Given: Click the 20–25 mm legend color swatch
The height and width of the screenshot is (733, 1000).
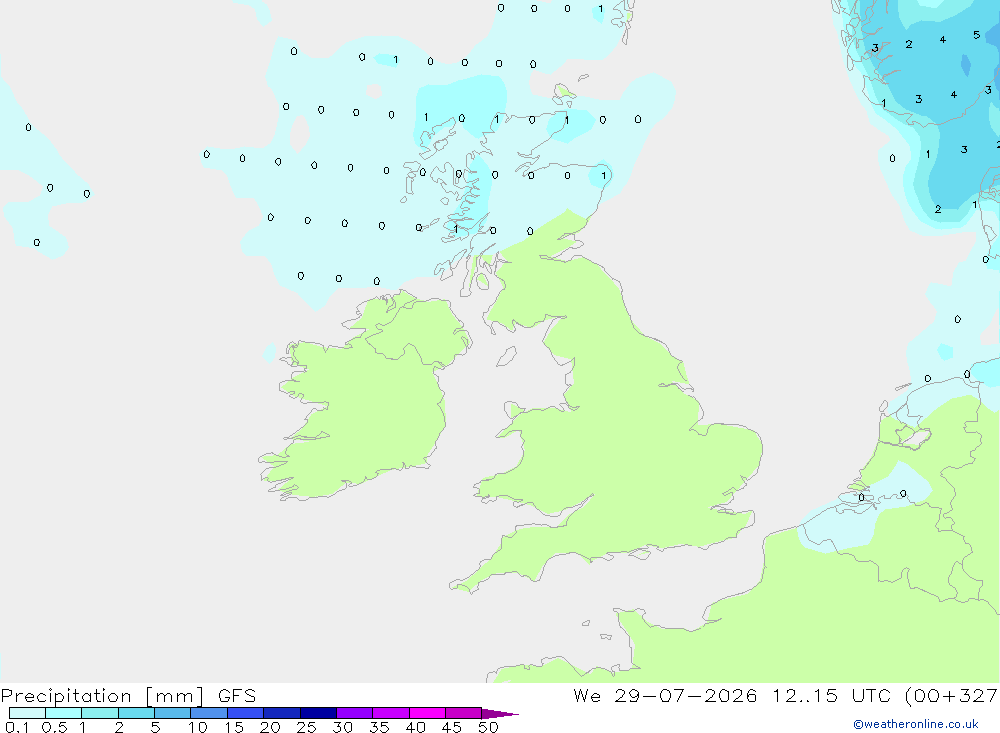Looking at the screenshot, I should (x=282, y=713).
